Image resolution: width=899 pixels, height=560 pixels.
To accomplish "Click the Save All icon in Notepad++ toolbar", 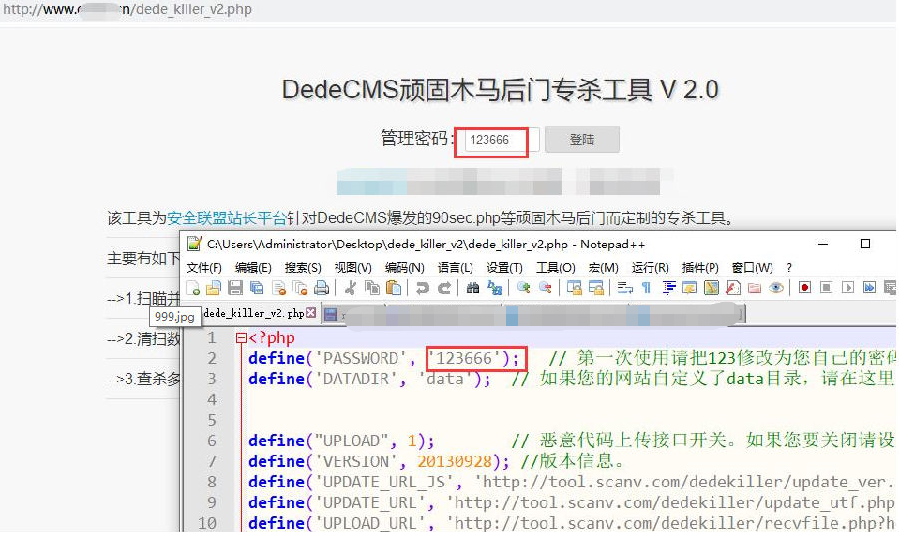I will (x=256, y=288).
